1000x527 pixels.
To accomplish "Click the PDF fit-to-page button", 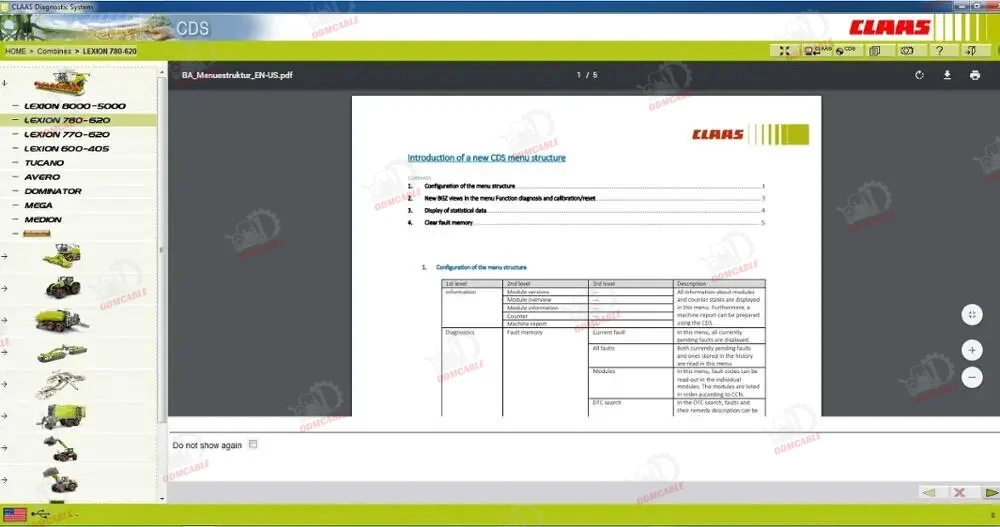I will point(971,315).
